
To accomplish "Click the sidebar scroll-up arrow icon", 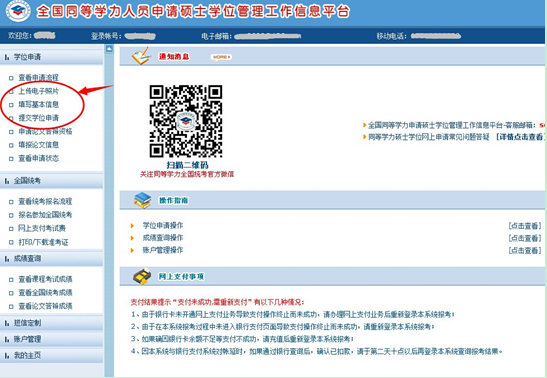I will 109,49.
